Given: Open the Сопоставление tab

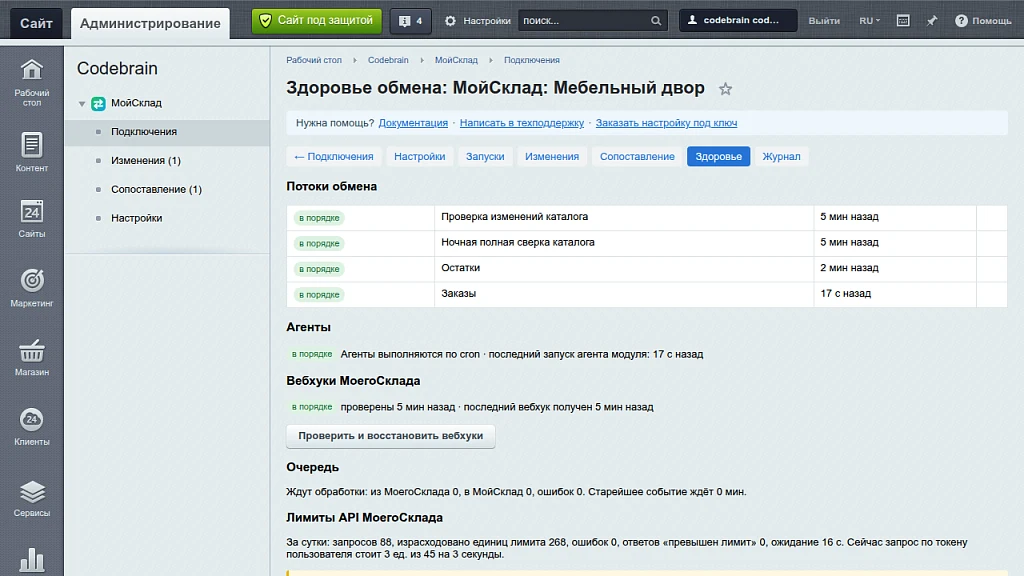Looking at the screenshot, I should [x=637, y=157].
